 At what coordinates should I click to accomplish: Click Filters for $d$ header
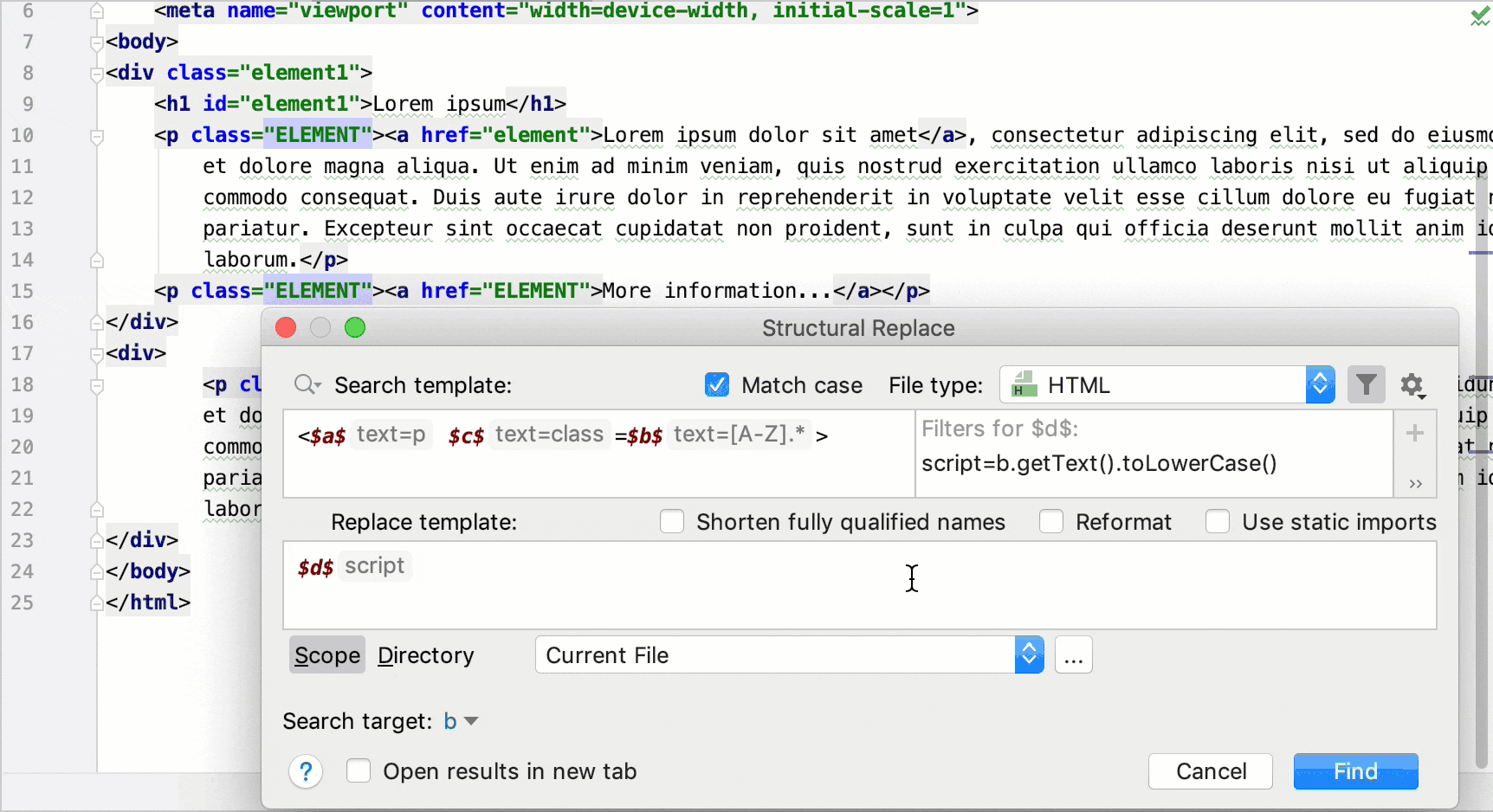pyautogui.click(x=999, y=429)
